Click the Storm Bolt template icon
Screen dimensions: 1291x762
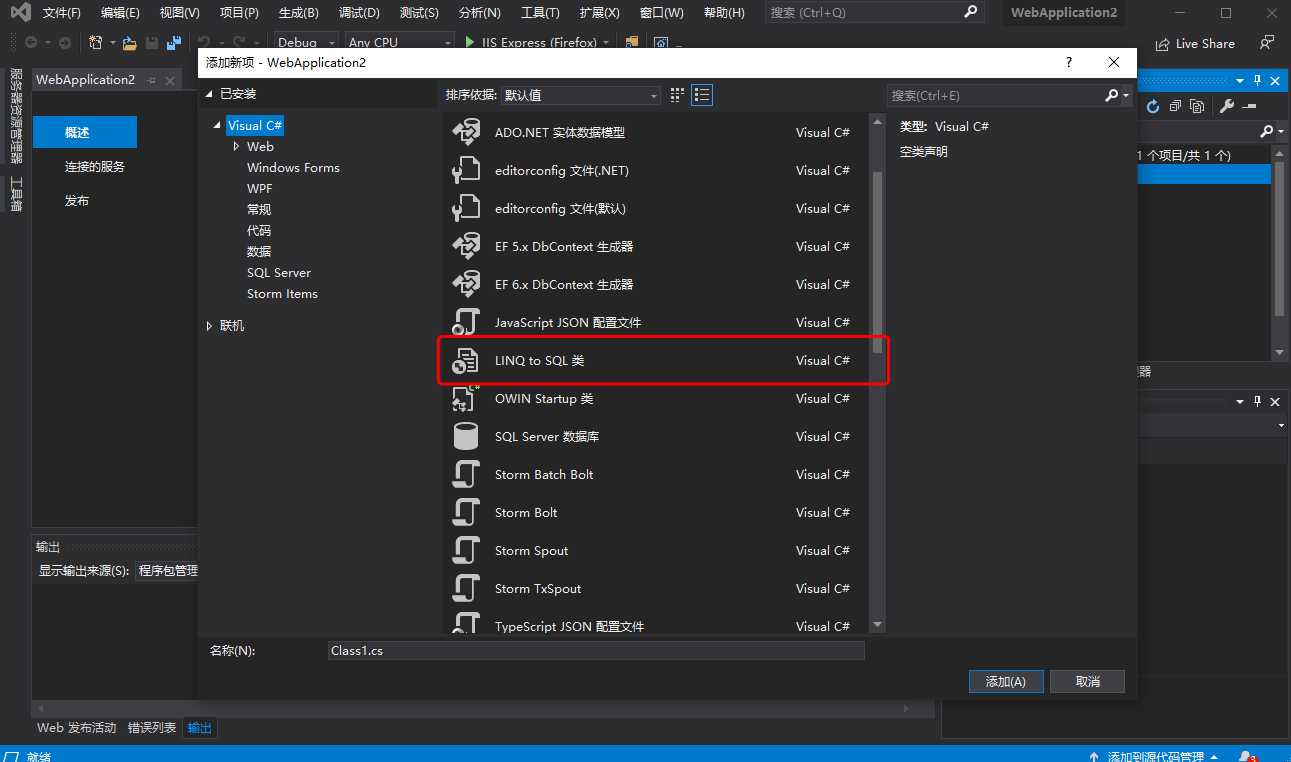click(x=466, y=513)
